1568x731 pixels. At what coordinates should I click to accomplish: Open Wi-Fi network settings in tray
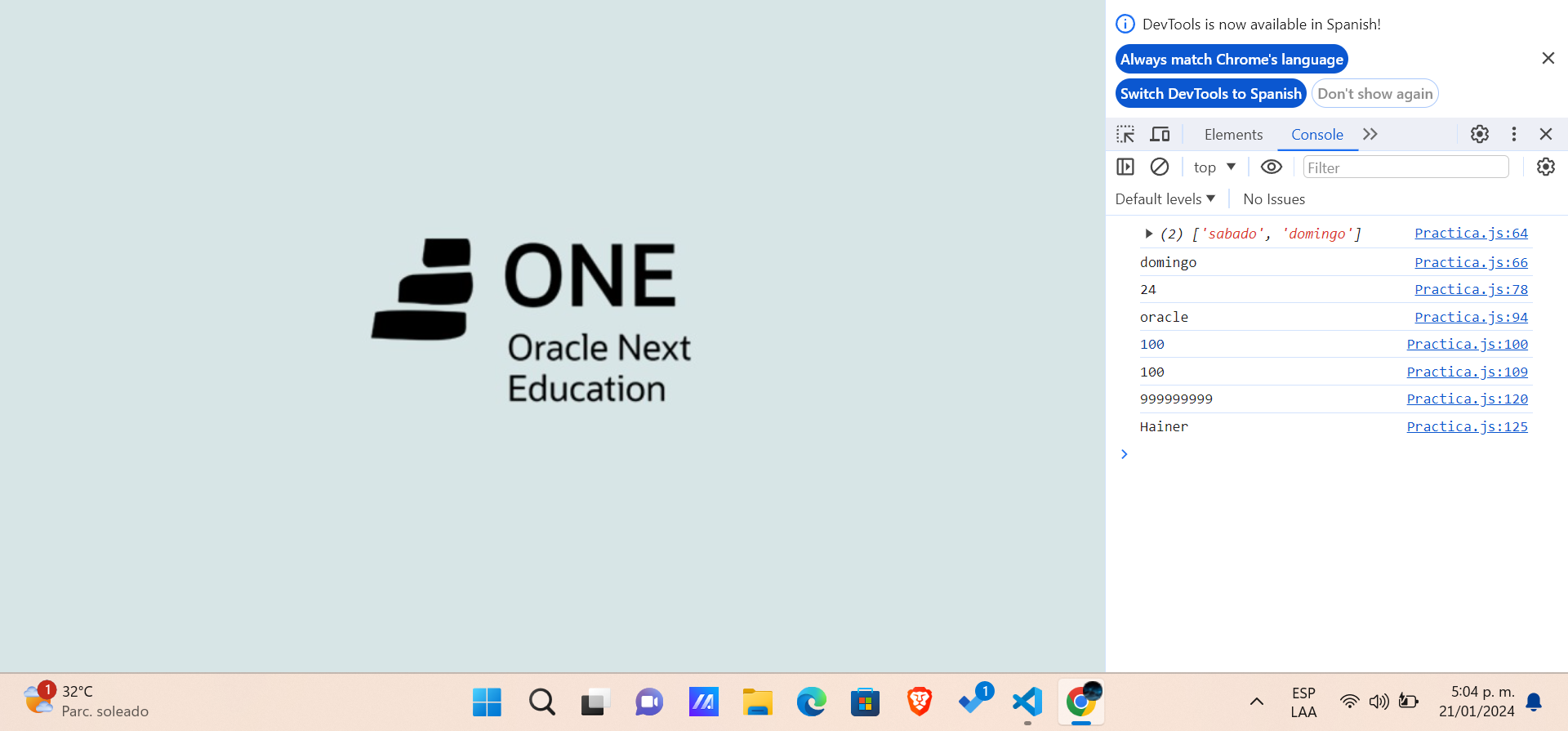tap(1349, 702)
